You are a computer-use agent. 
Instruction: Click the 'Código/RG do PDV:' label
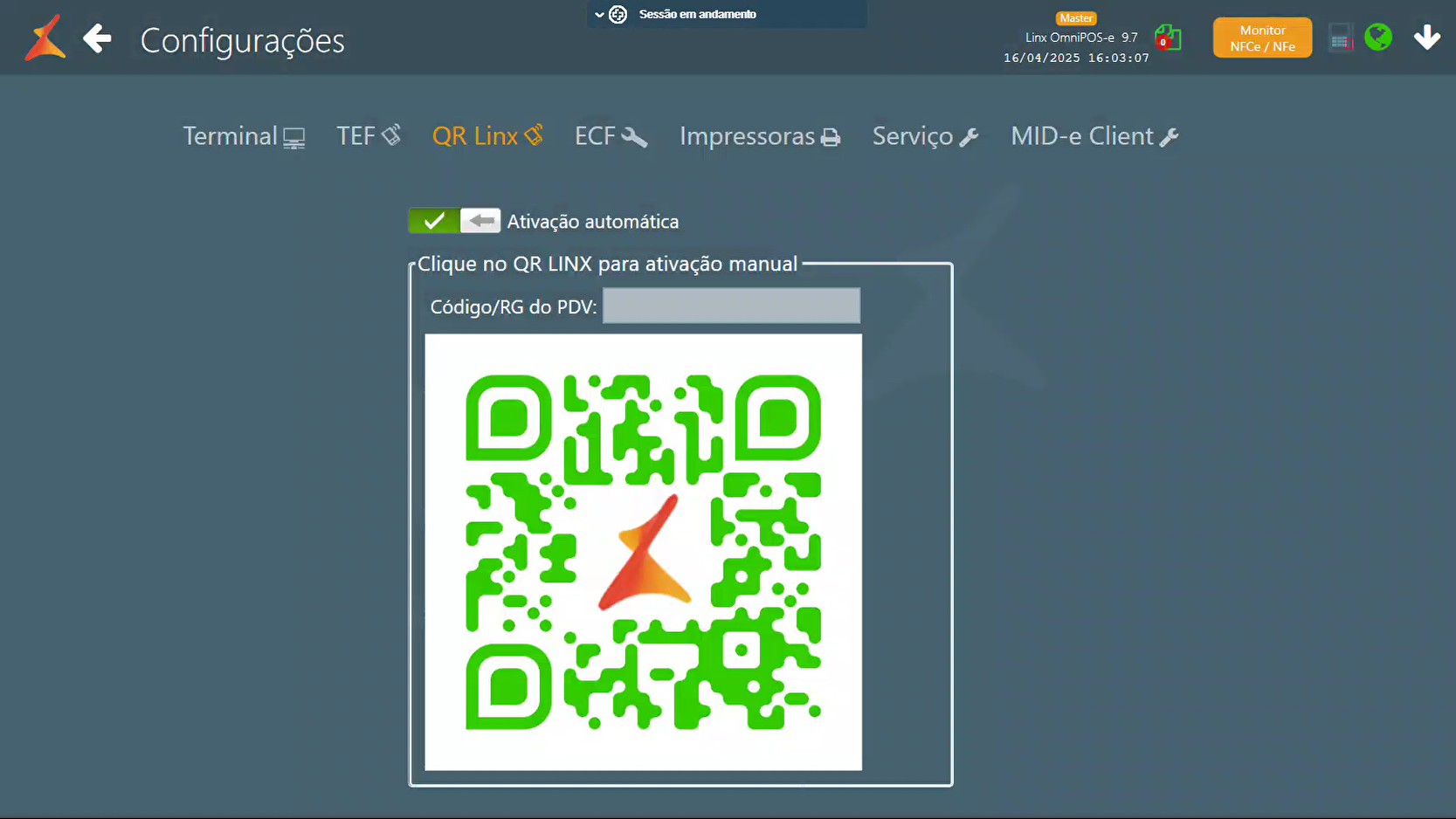click(514, 306)
